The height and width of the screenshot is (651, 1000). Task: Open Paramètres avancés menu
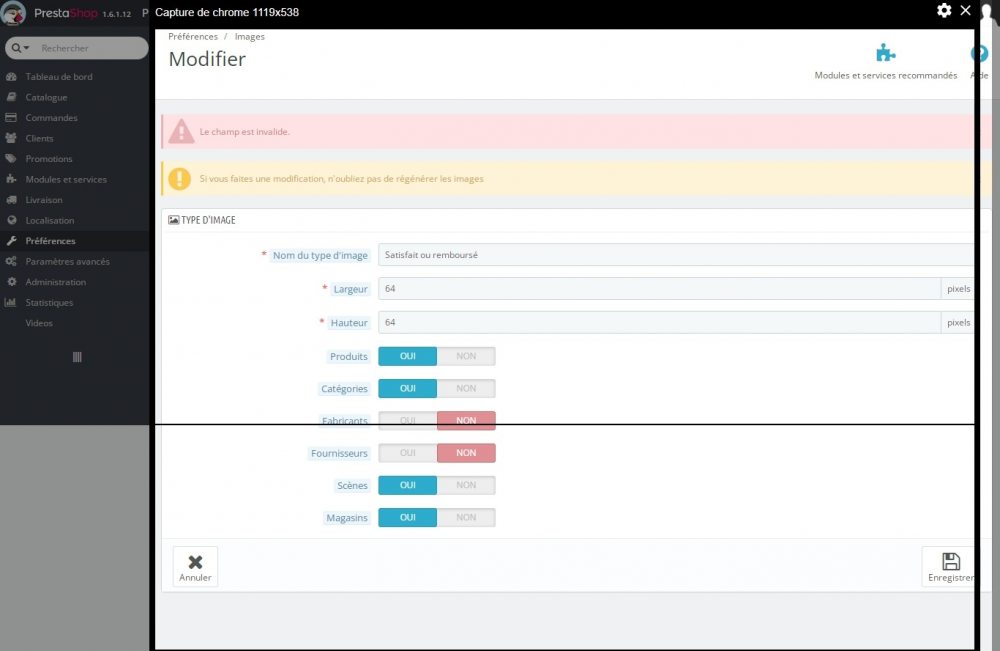pos(67,261)
